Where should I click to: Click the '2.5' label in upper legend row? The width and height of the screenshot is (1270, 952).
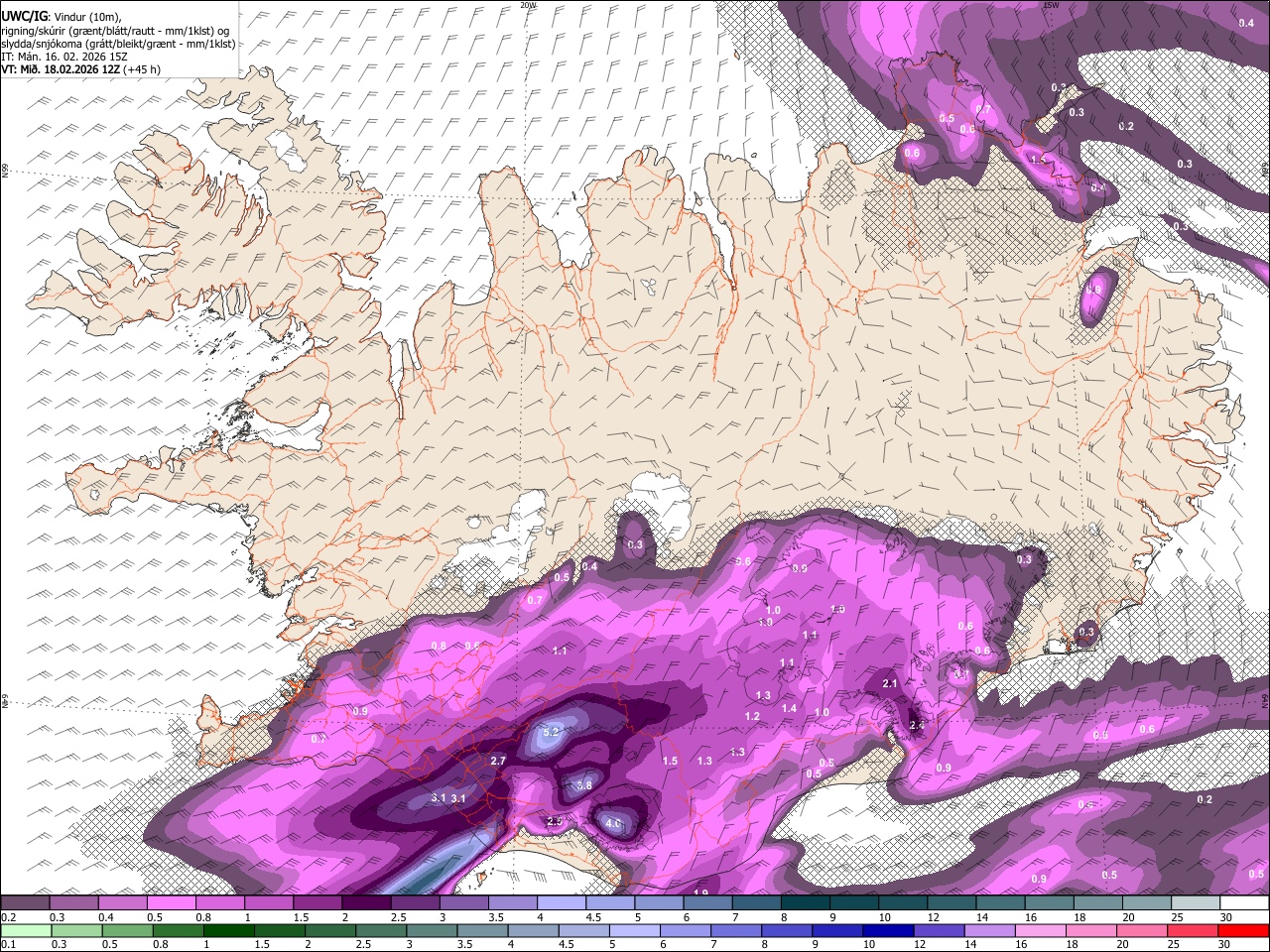coord(398,917)
